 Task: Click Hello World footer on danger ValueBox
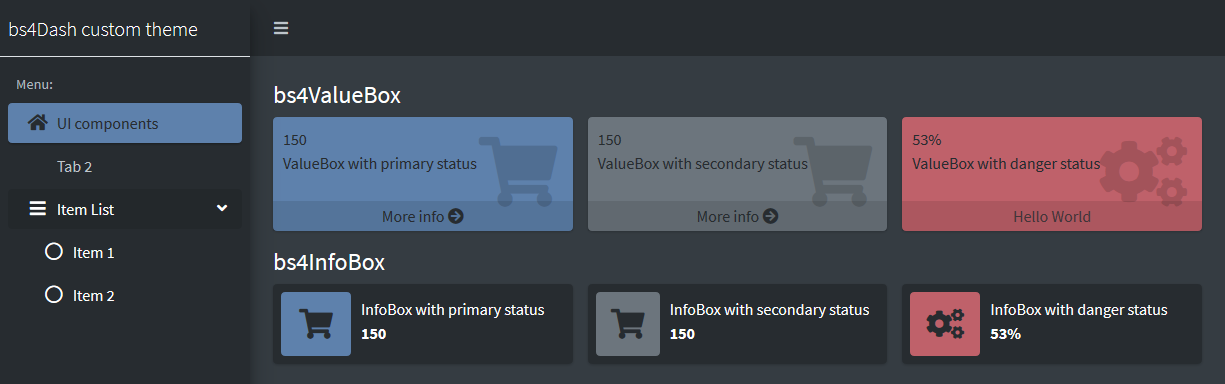(x=1052, y=216)
